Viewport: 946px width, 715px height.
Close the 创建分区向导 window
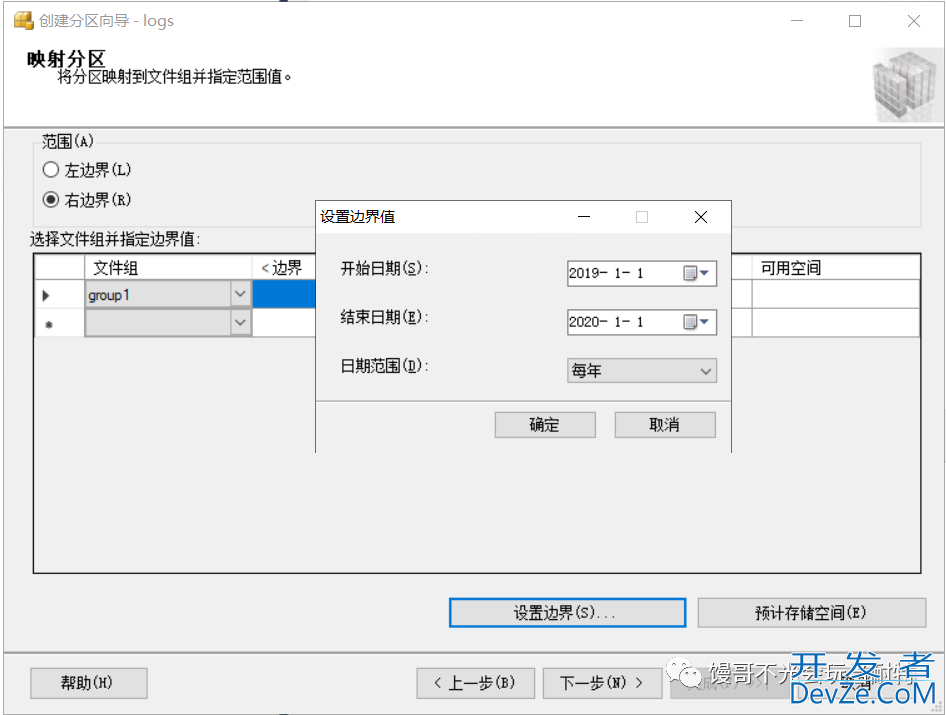tap(913, 21)
